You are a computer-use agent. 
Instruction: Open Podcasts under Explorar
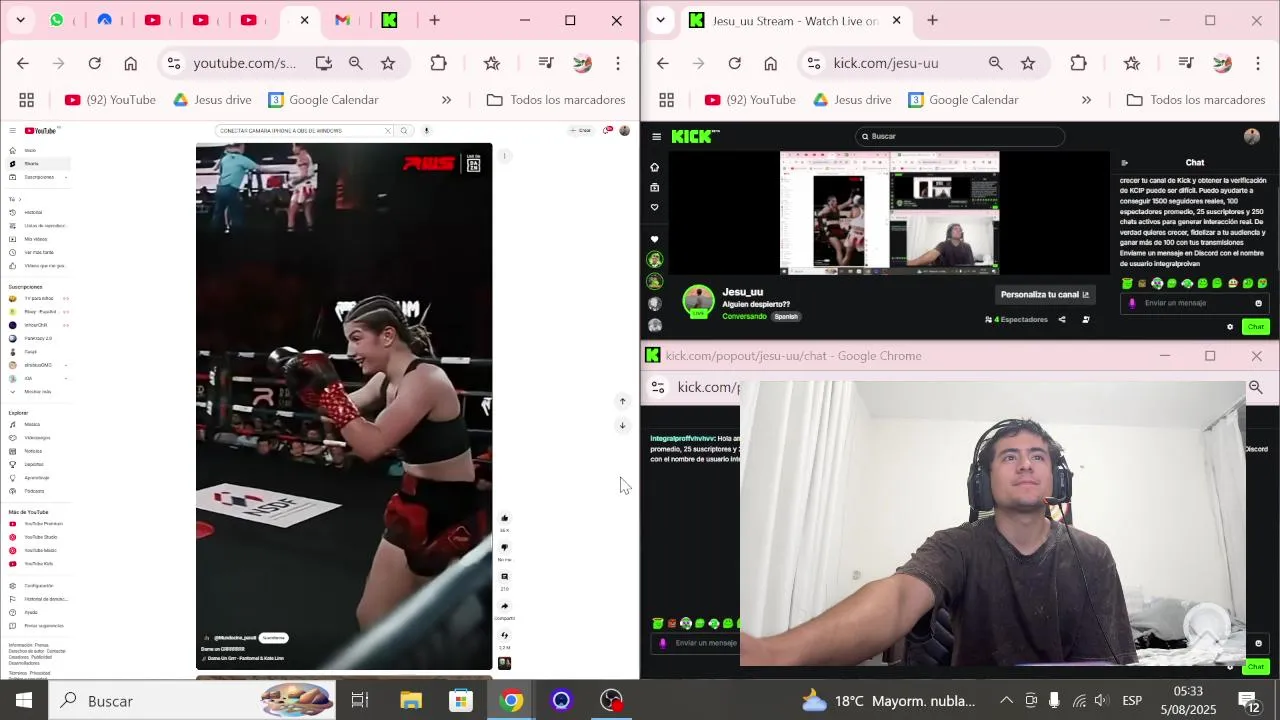(x=34, y=491)
